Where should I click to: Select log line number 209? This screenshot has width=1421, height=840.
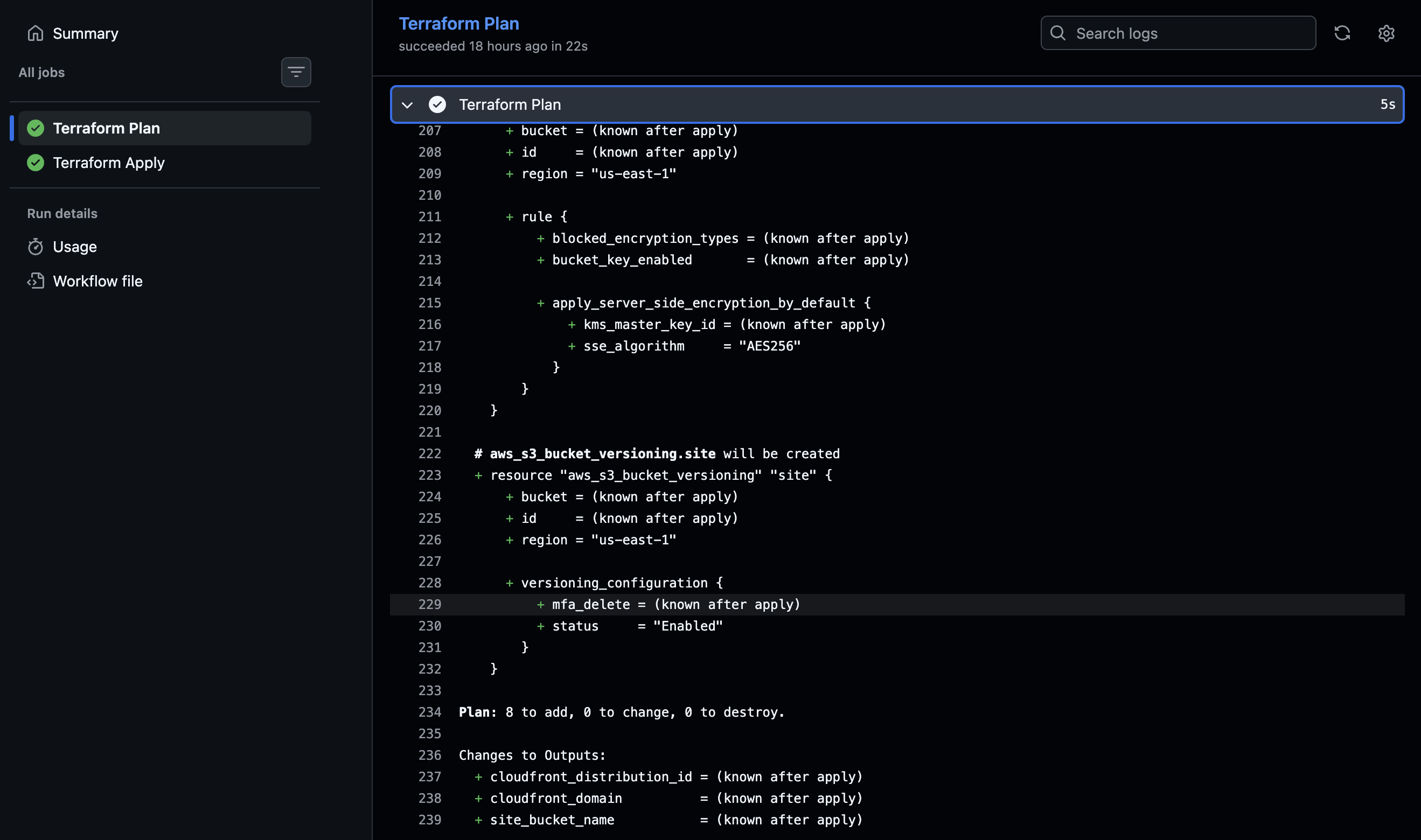[x=430, y=174]
